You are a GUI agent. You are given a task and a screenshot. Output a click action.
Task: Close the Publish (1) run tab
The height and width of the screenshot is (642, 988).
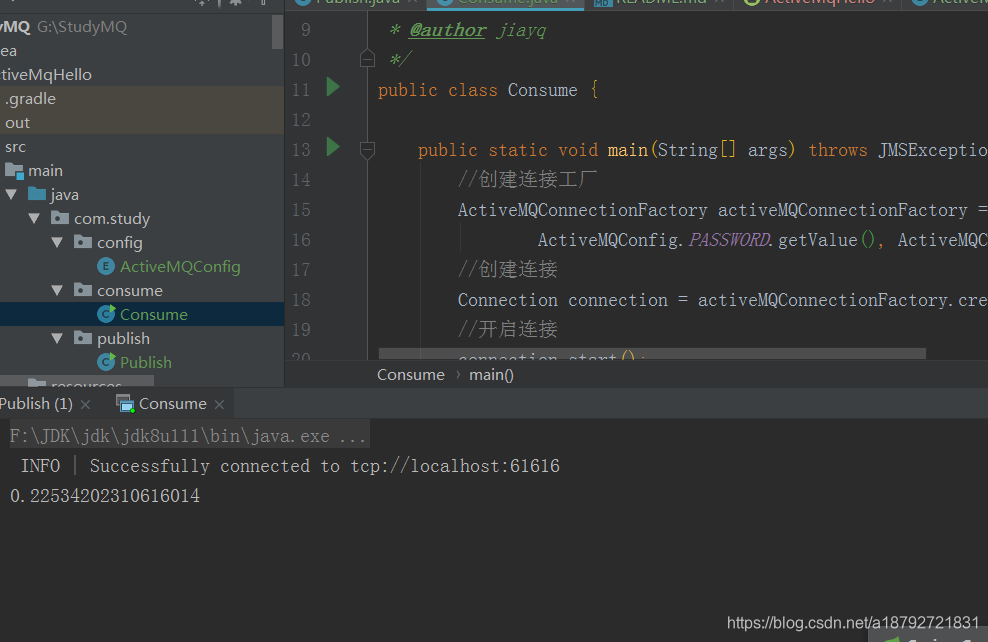coord(86,404)
